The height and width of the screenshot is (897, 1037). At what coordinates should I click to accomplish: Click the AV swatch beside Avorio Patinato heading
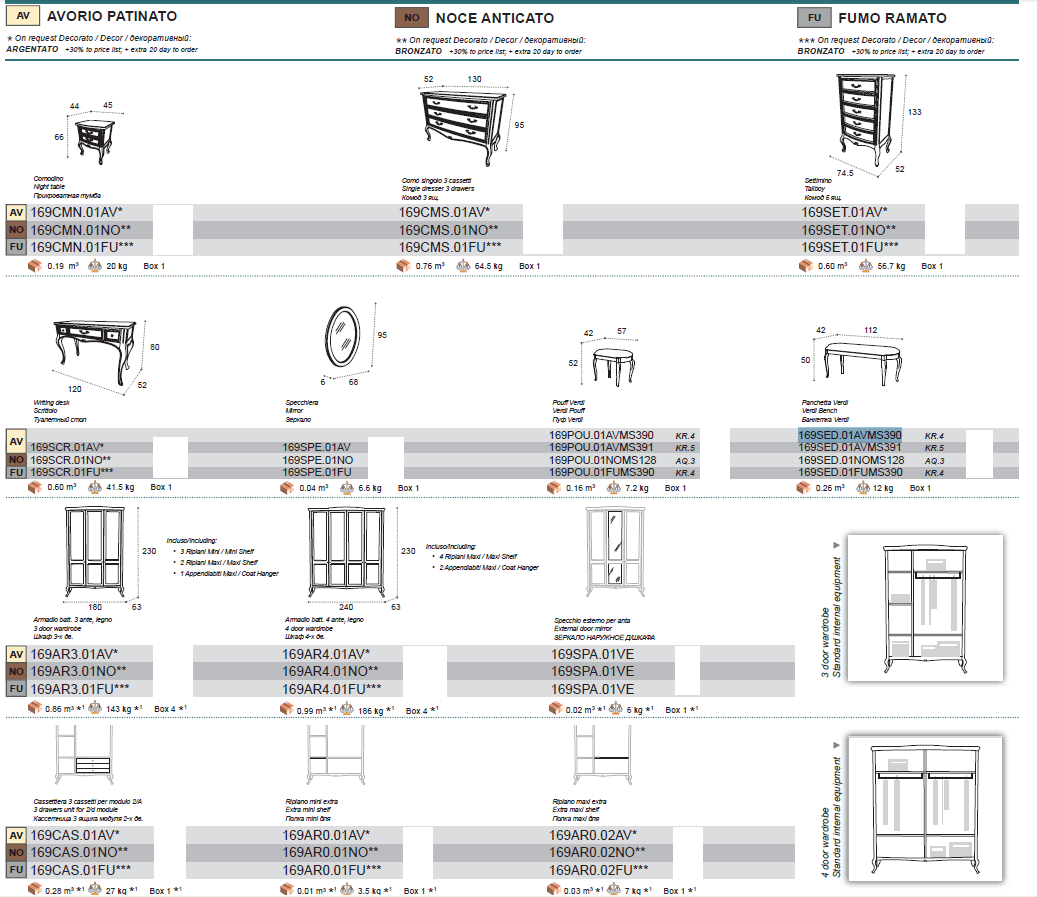pos(23,16)
